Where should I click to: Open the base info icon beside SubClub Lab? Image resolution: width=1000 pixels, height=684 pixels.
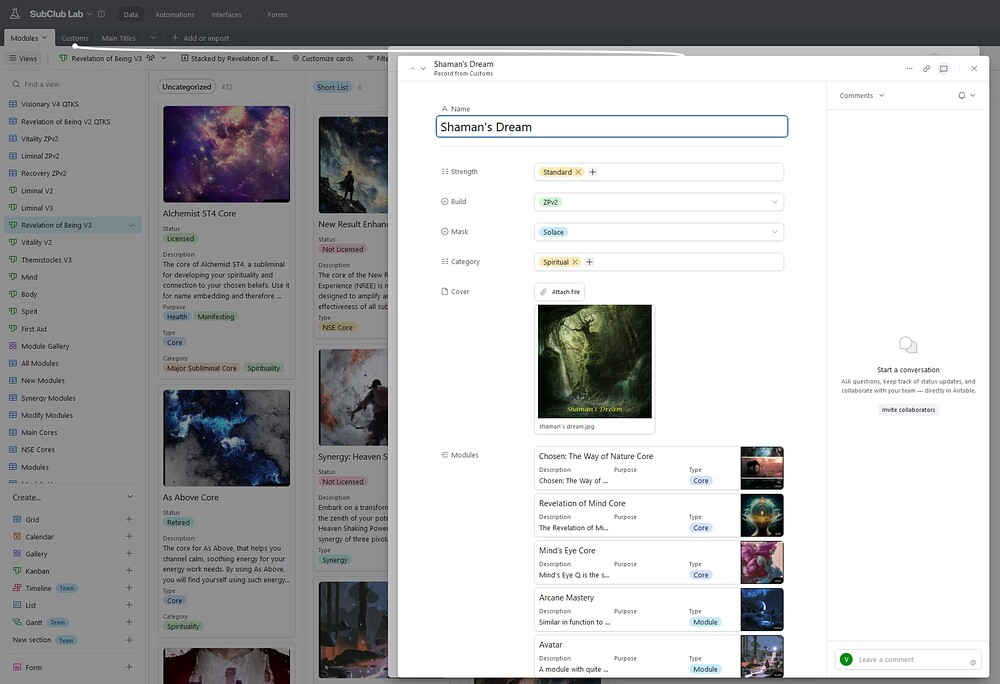pos(101,15)
